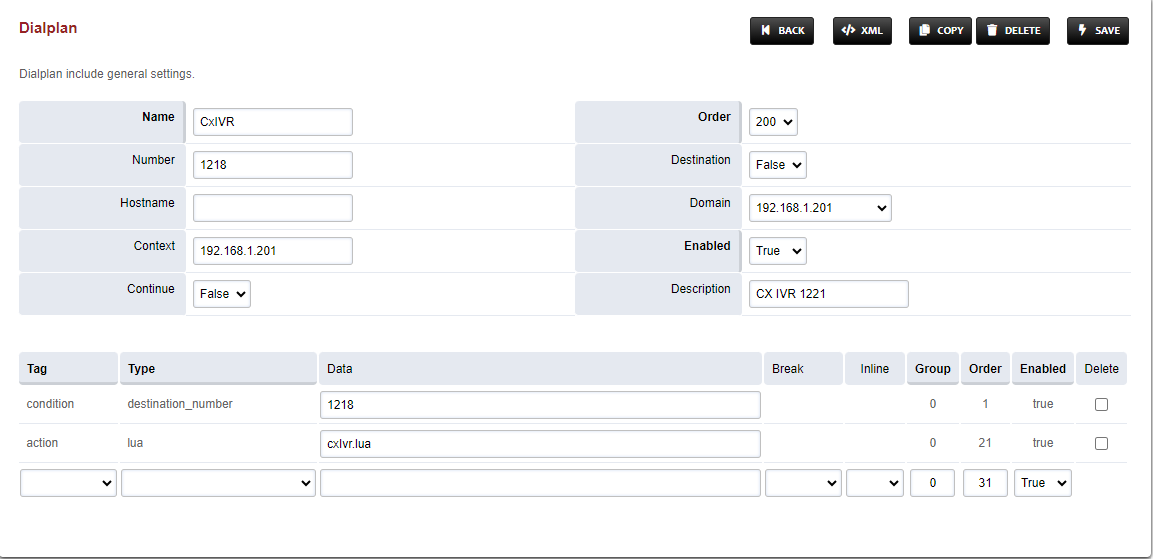
Task: Check Delete box for lua action row
Action: [x=1101, y=443]
